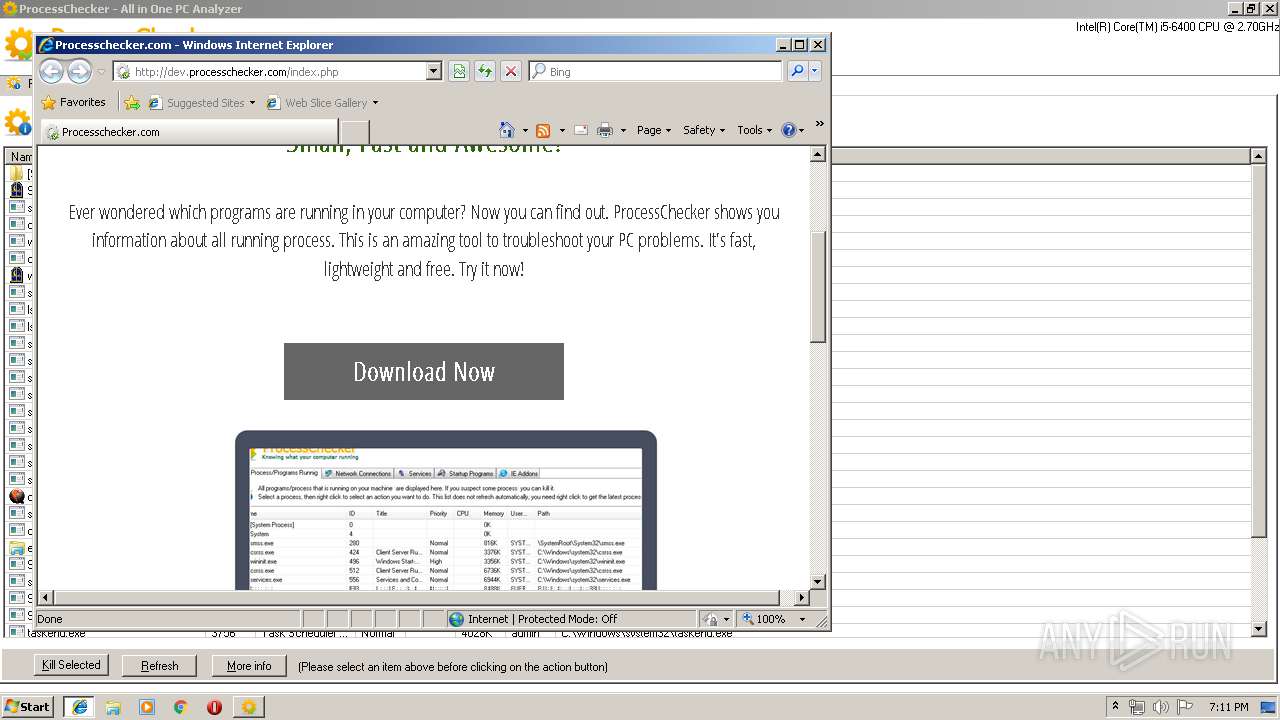1280x720 pixels.
Task: Open Opera browser from taskbar
Action: [214, 706]
